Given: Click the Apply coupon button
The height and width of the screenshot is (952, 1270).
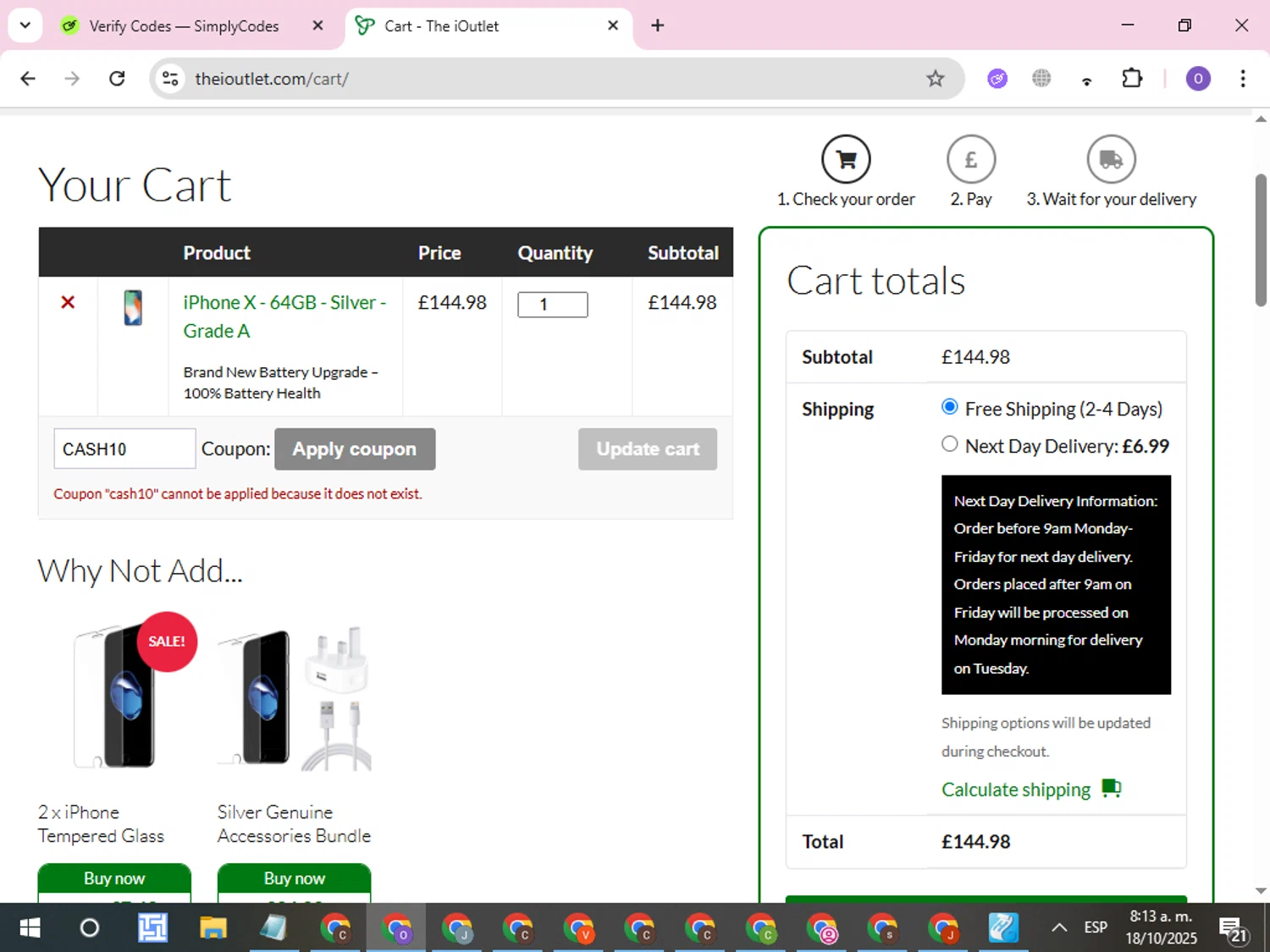Looking at the screenshot, I should (x=355, y=449).
